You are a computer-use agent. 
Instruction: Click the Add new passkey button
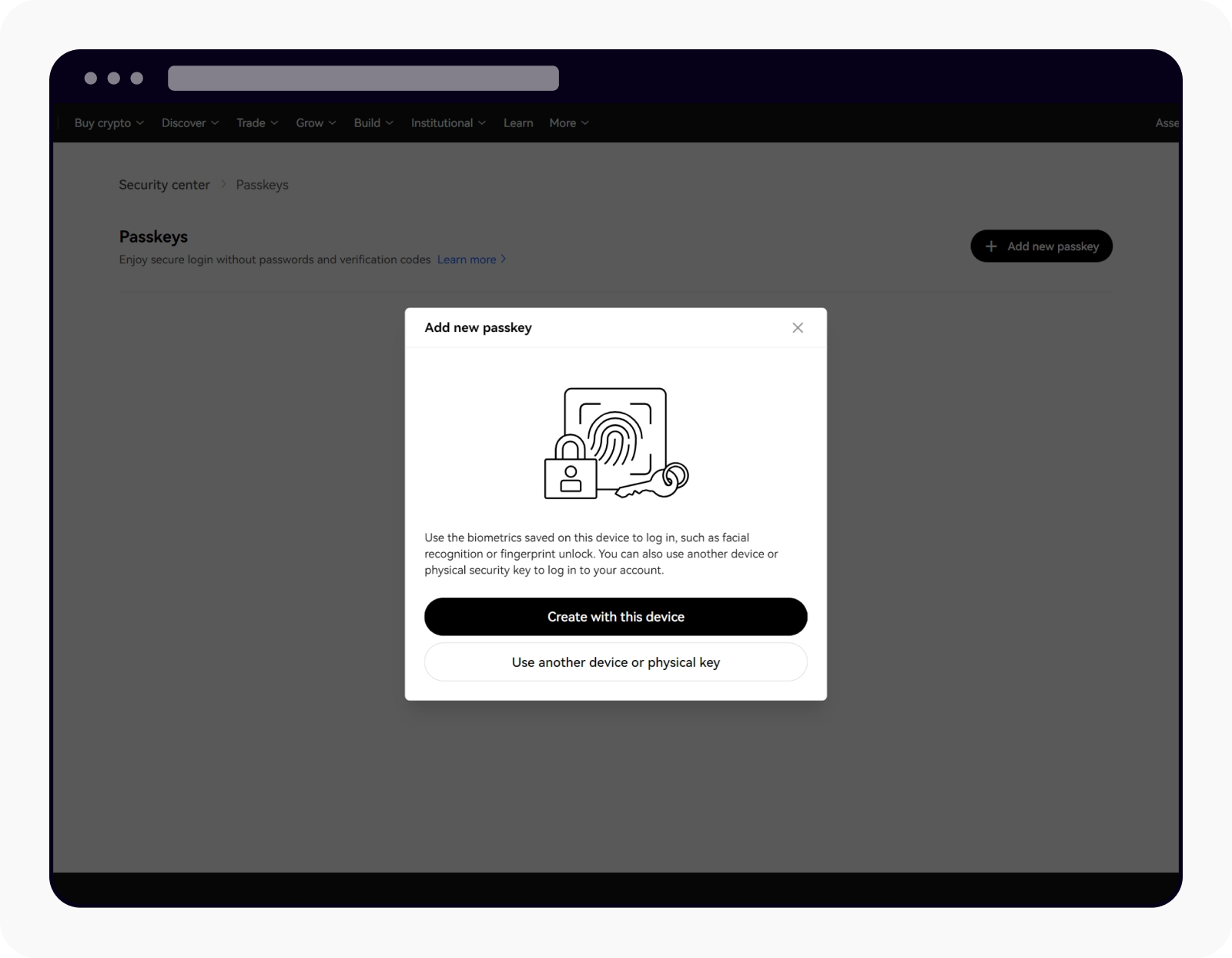(x=1041, y=246)
